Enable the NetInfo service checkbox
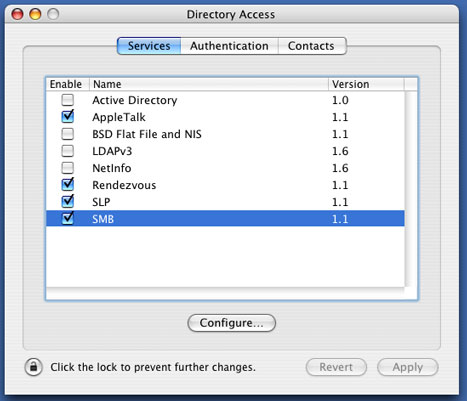 68,168
